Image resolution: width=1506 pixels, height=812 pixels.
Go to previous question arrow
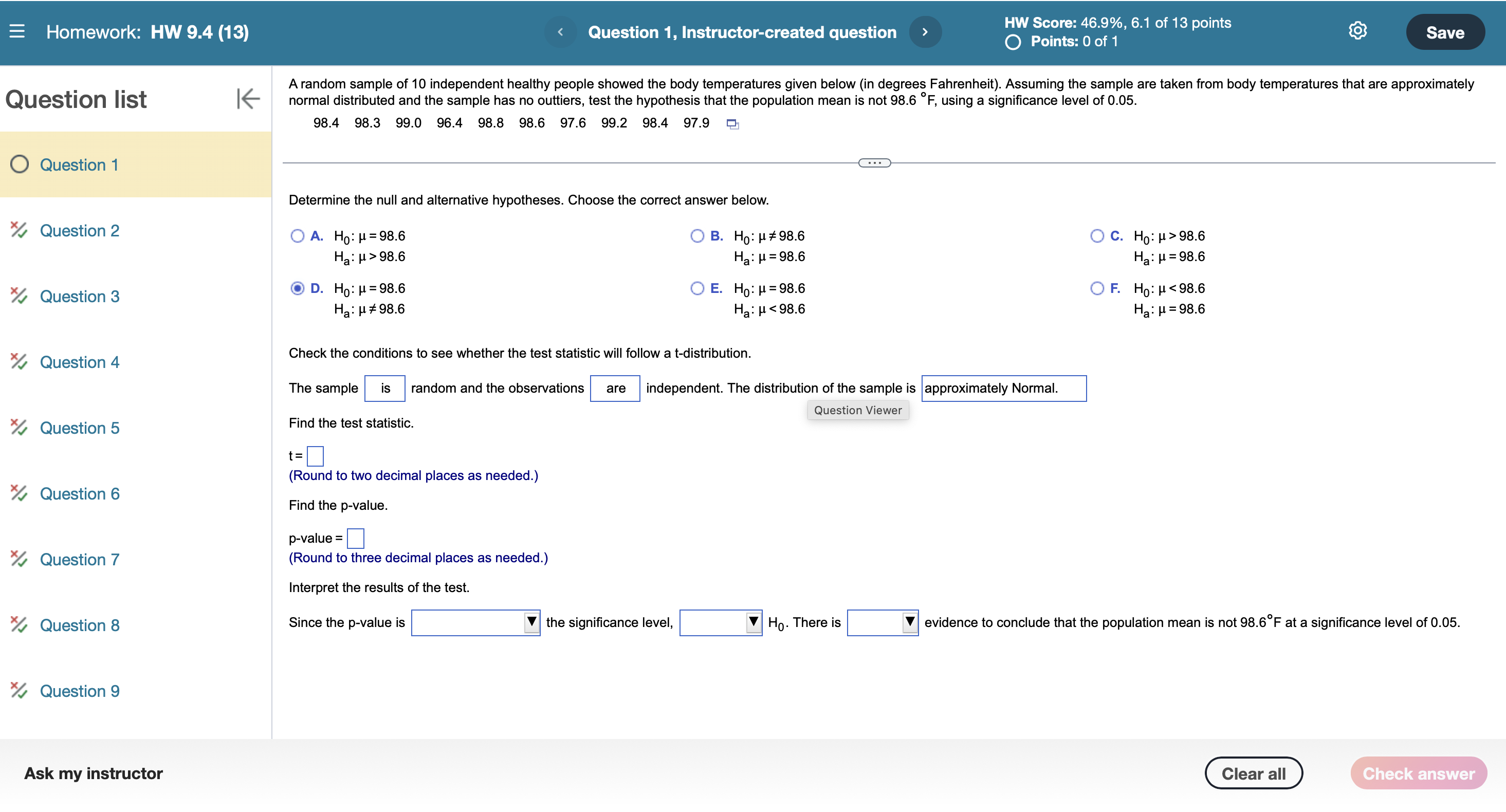click(560, 32)
